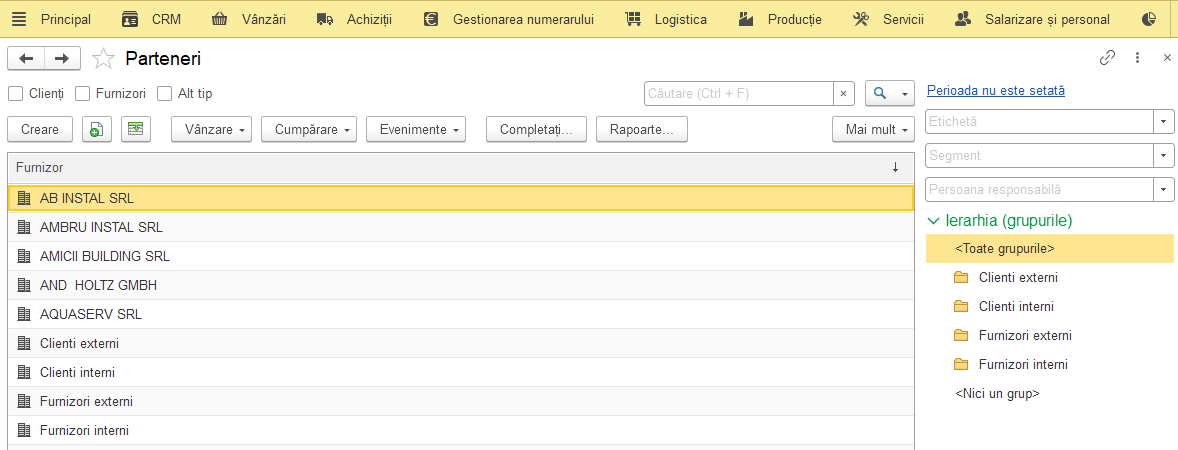The height and width of the screenshot is (450, 1178).
Task: Click the copy-create icon next to Creare
Action: [x=98, y=129]
